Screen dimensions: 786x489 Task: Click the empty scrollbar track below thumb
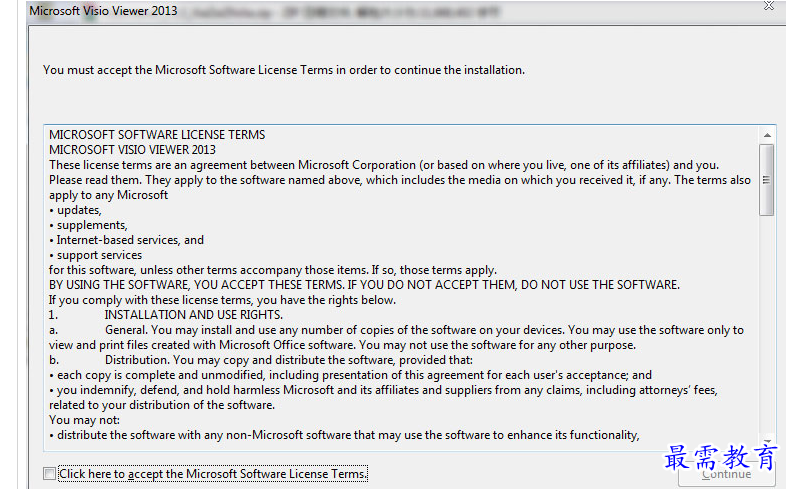coord(766,326)
